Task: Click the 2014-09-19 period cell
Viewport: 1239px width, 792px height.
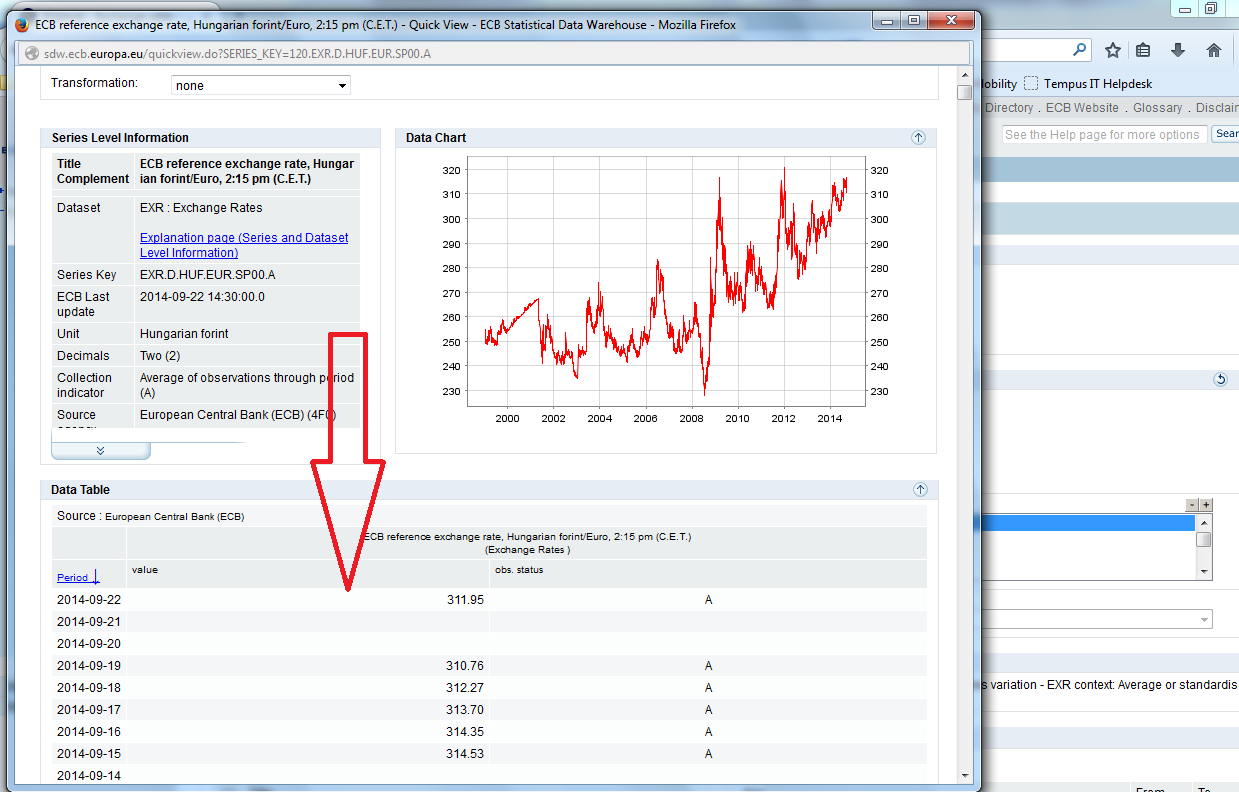Action: point(89,666)
